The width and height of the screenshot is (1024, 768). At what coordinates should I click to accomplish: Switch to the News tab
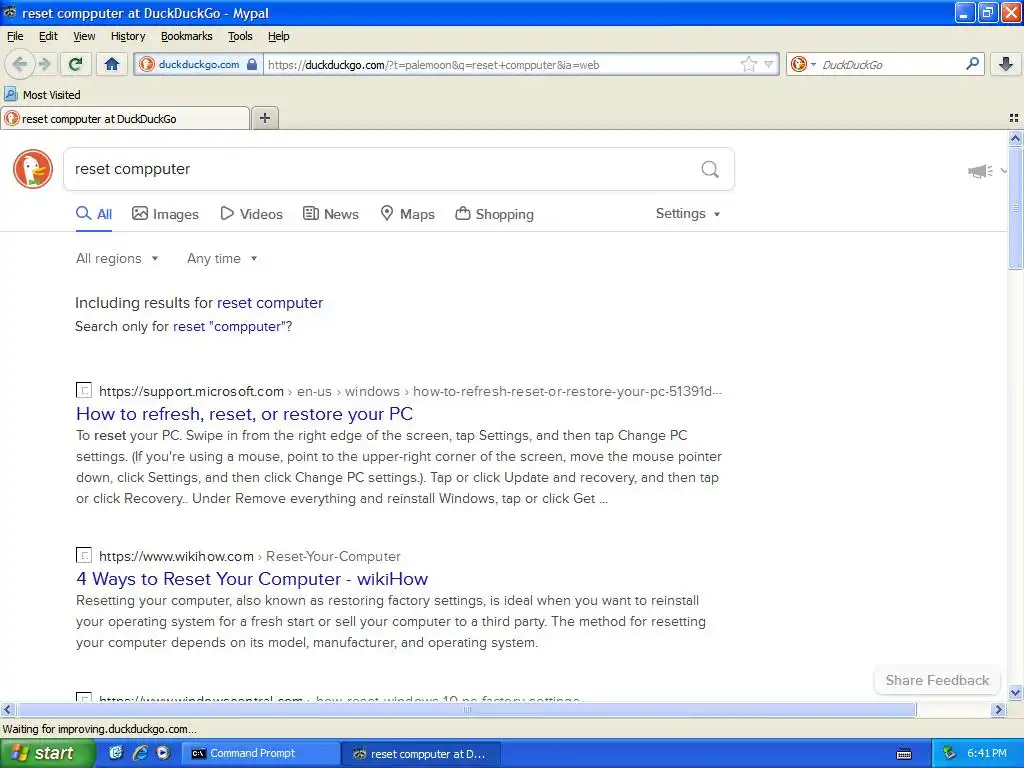pyautogui.click(x=331, y=214)
